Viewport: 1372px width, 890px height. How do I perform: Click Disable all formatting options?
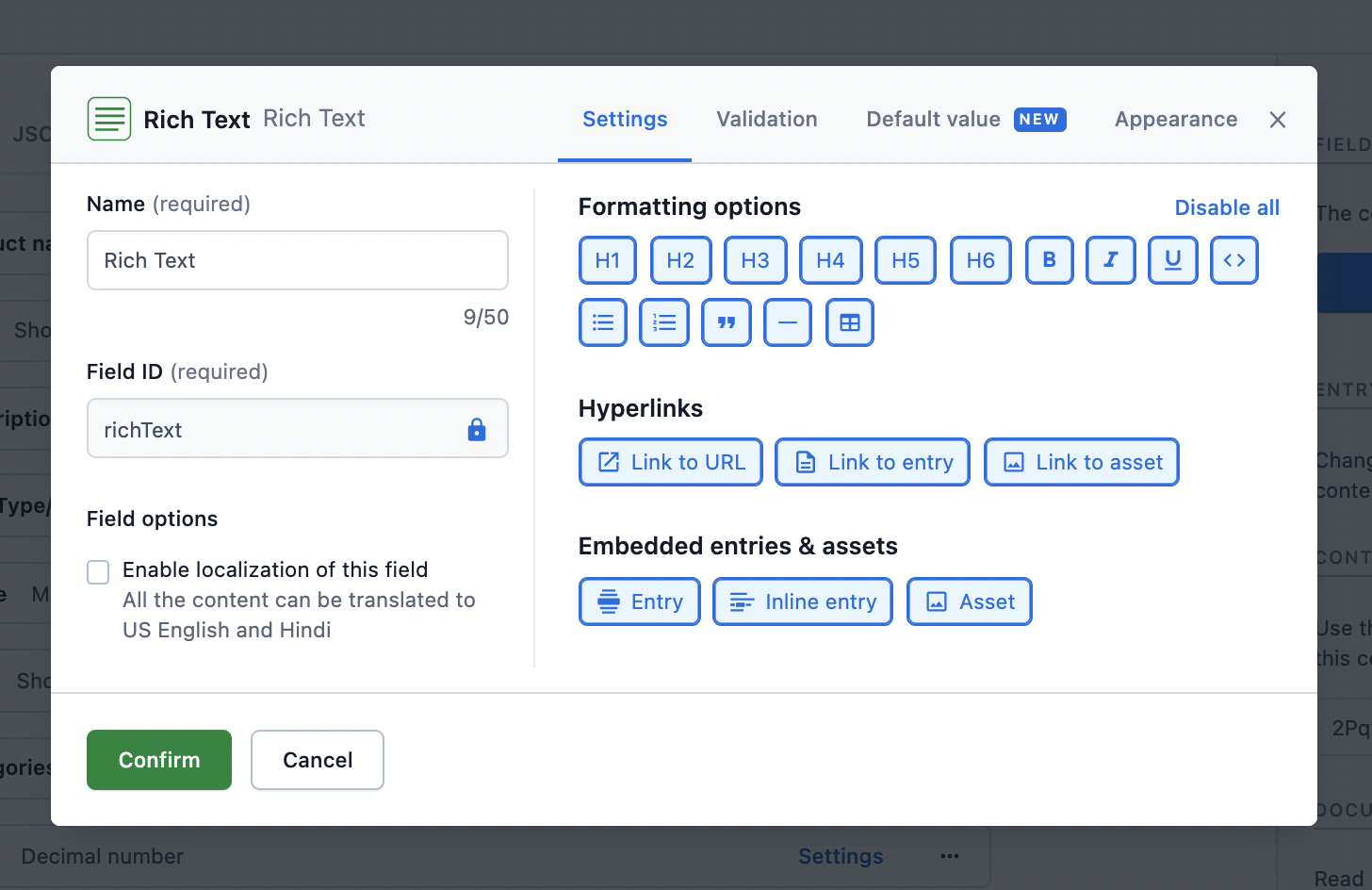(x=1227, y=207)
